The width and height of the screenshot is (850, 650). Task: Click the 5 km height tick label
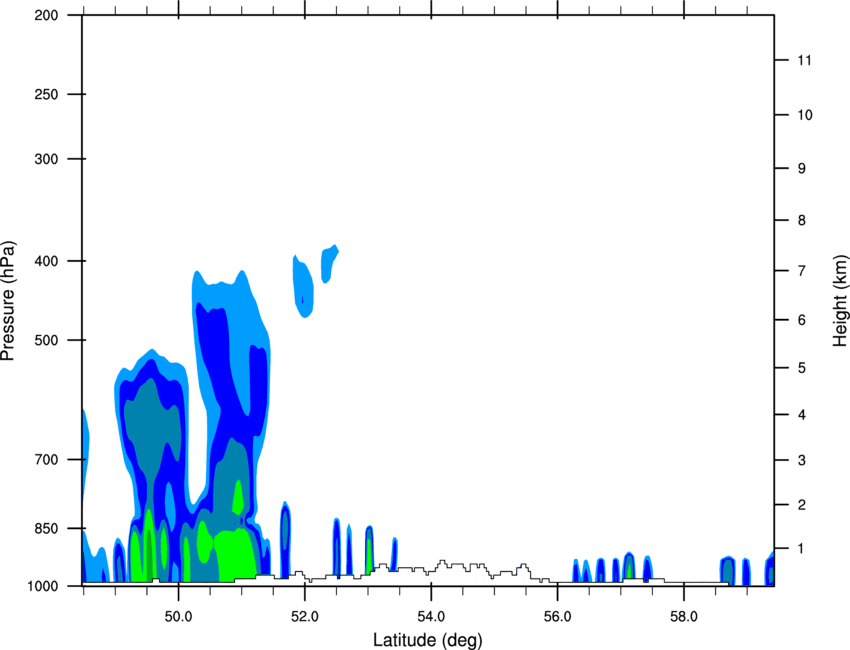pos(802,368)
